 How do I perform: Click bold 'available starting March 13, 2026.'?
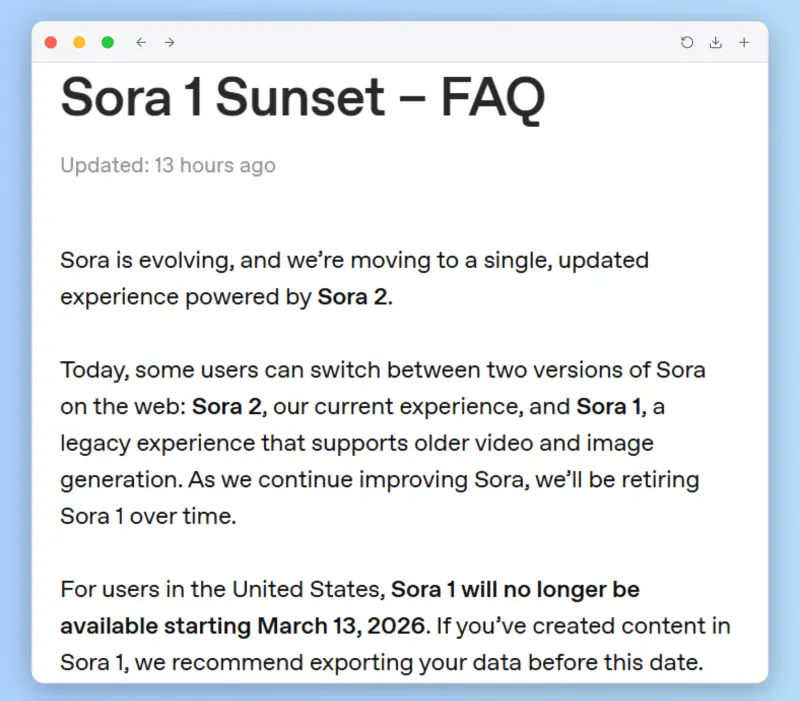tap(243, 626)
